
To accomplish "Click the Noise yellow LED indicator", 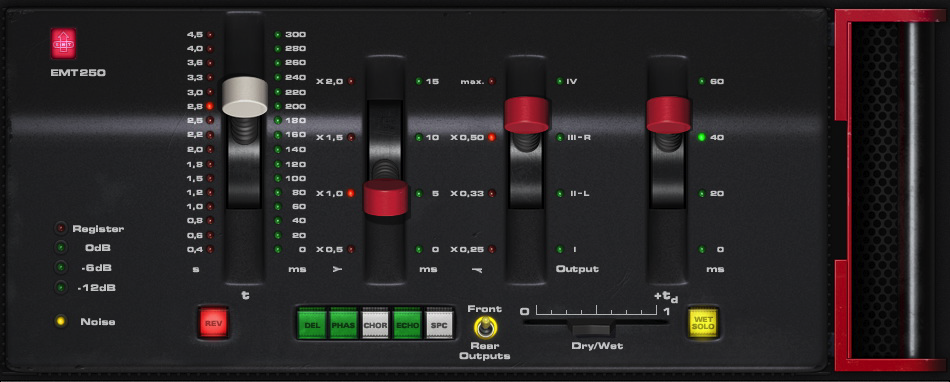I will pyautogui.click(x=61, y=321).
